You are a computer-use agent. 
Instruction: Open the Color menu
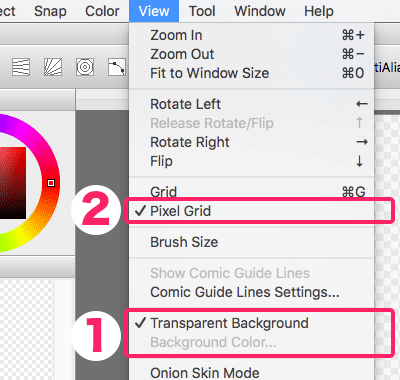click(102, 11)
